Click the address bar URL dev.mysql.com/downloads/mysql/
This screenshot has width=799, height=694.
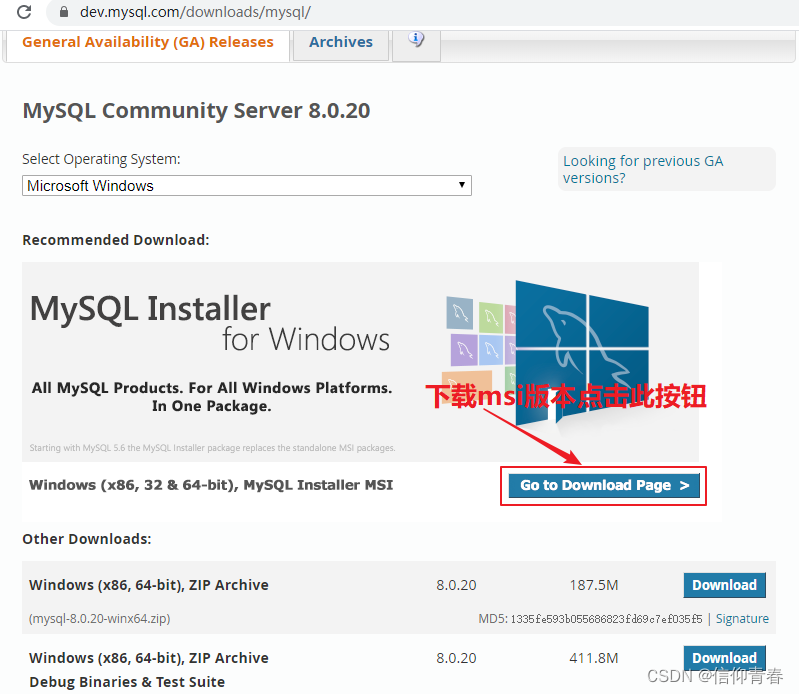[195, 12]
